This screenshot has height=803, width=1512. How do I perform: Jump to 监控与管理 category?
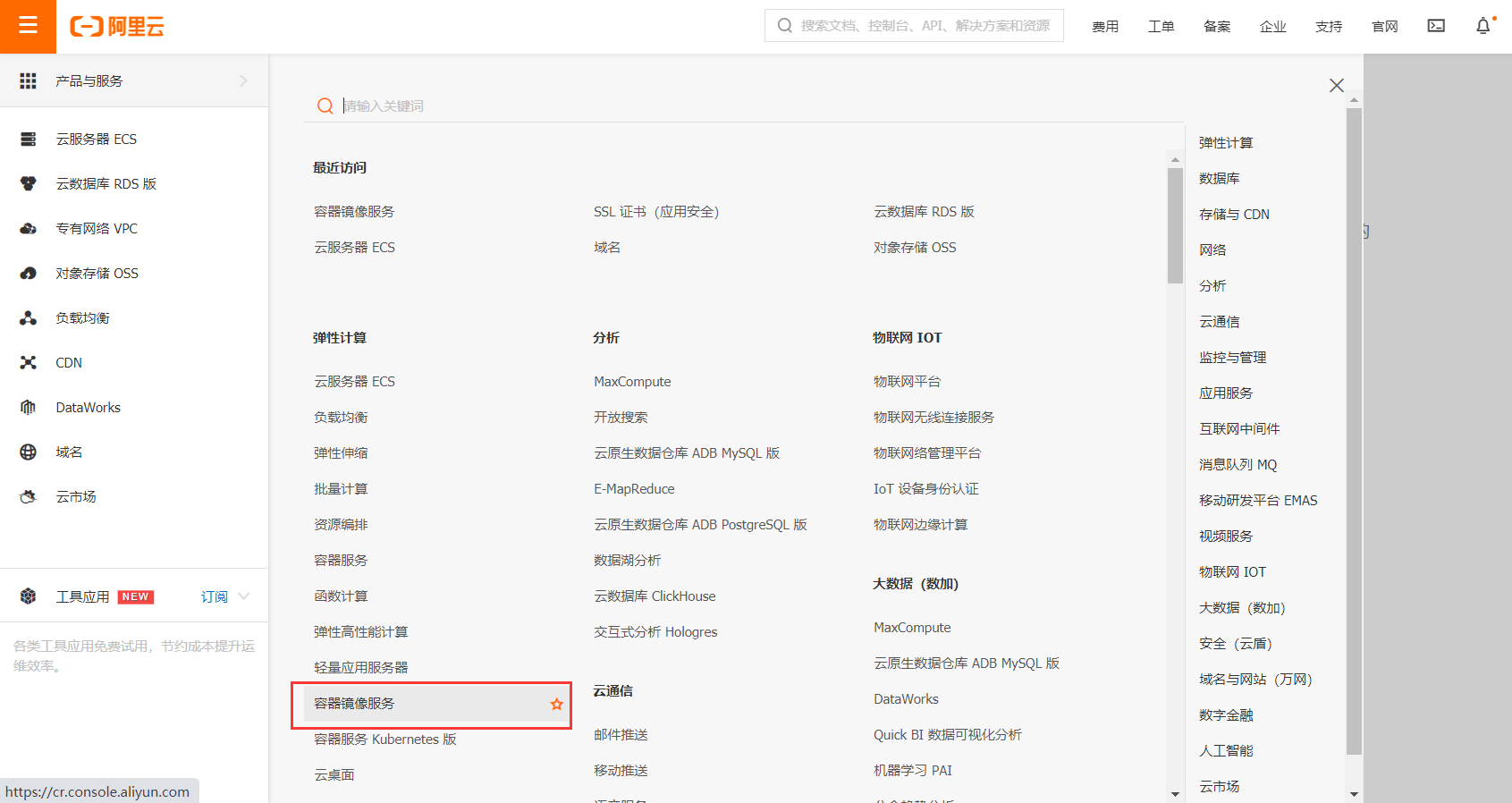(1233, 358)
